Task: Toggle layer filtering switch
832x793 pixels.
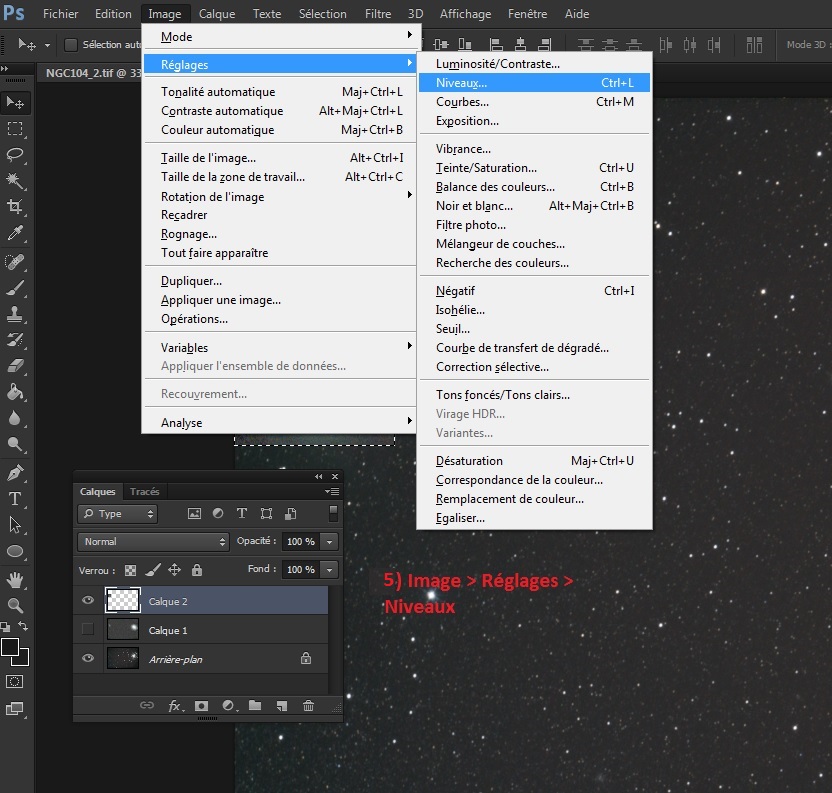Action: click(x=333, y=513)
